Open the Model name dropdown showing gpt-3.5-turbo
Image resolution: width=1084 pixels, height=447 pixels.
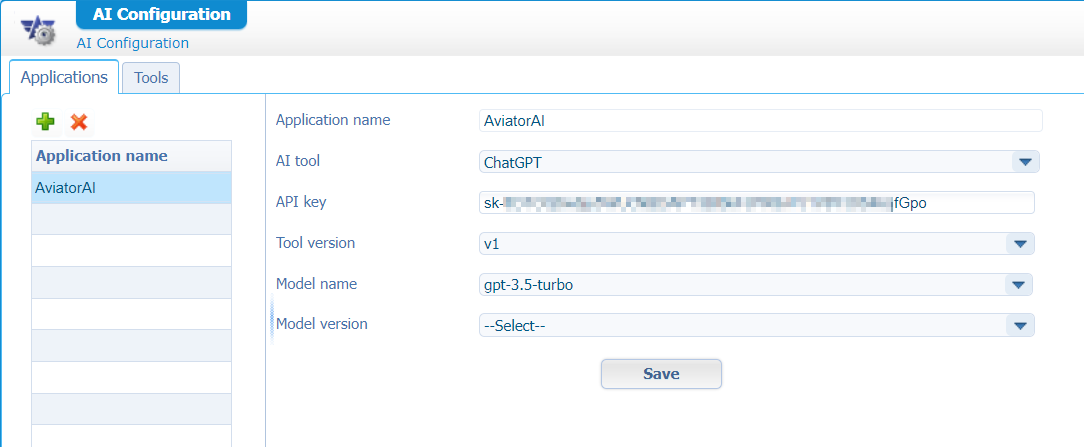(x=1017, y=285)
